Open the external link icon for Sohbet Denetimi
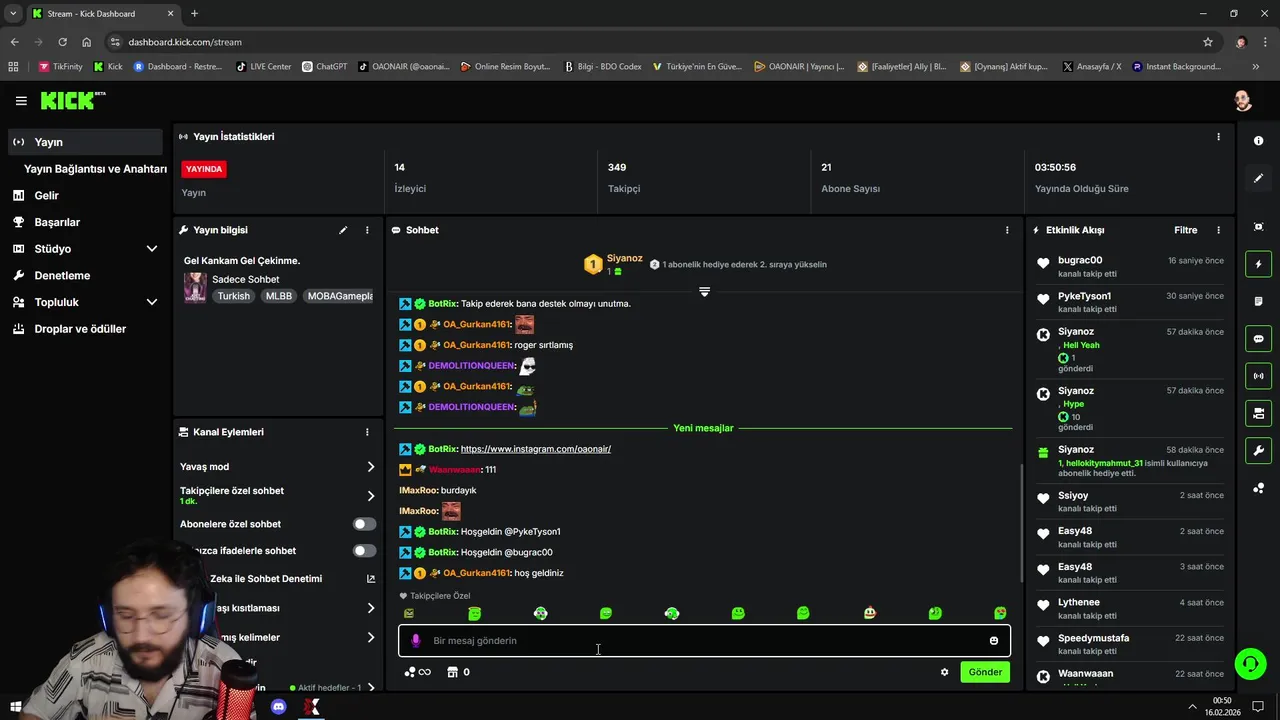This screenshot has height=720, width=1280. click(x=371, y=579)
